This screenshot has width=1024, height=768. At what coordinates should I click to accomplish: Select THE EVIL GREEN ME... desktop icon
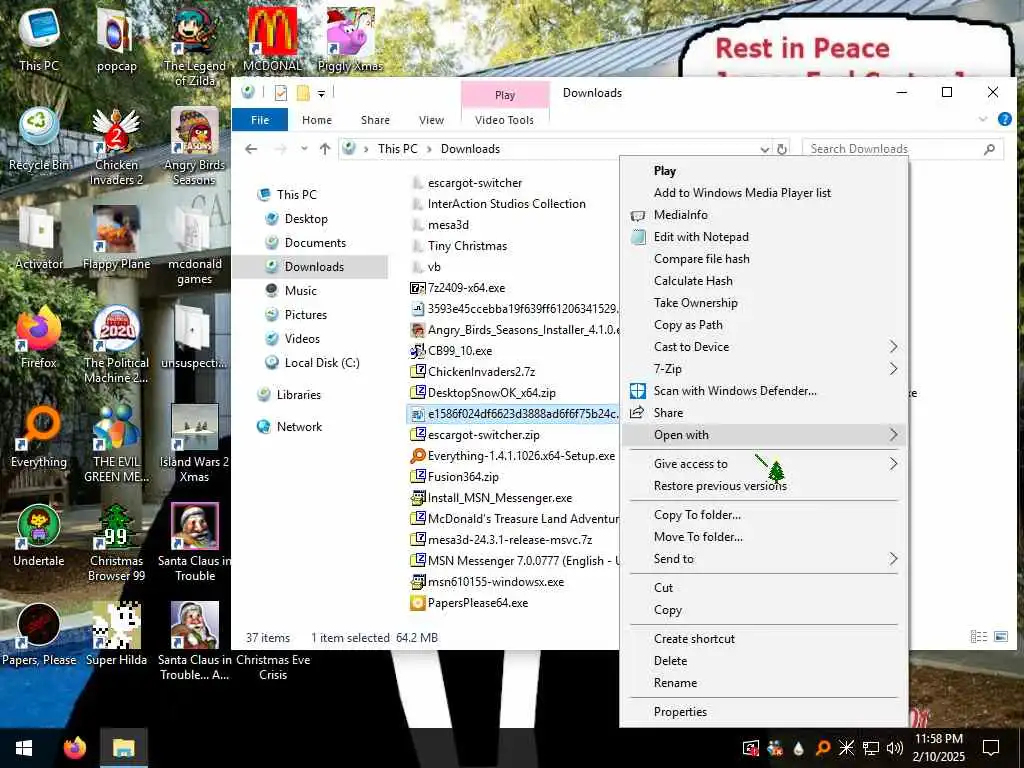116,444
